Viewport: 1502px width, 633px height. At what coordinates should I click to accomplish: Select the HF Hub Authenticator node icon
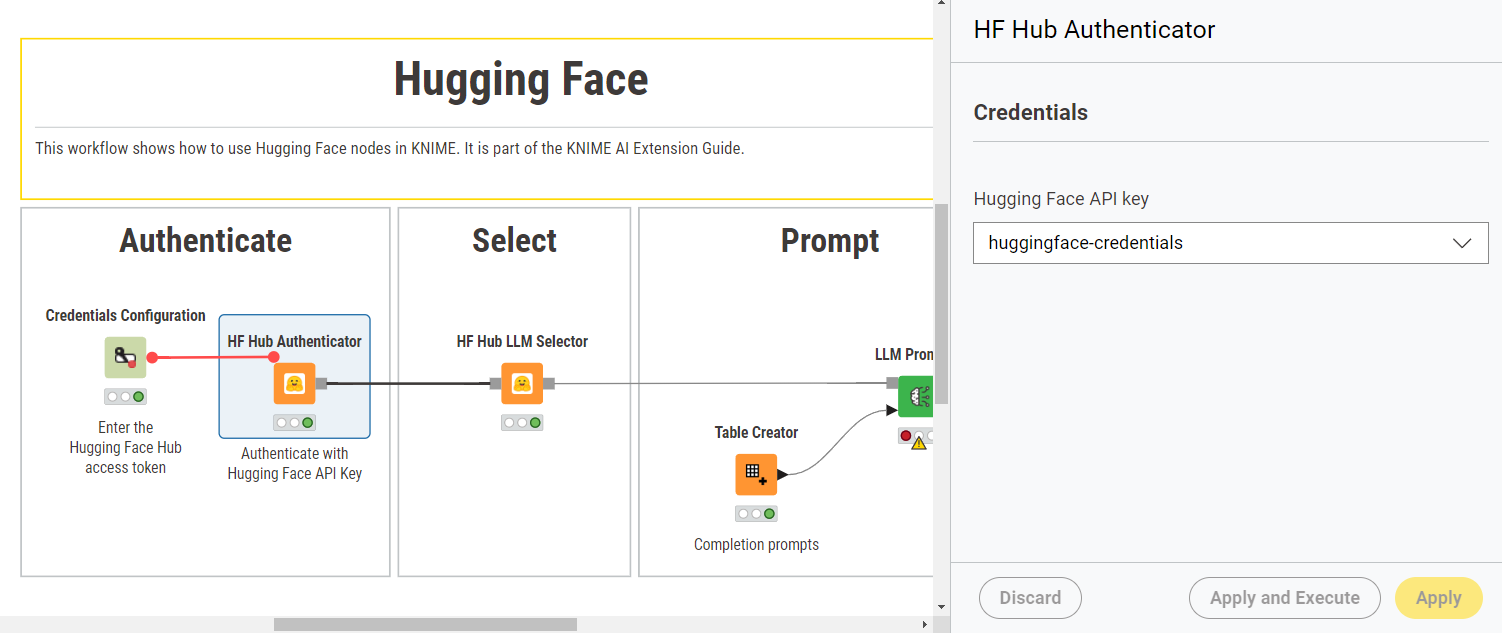[295, 383]
